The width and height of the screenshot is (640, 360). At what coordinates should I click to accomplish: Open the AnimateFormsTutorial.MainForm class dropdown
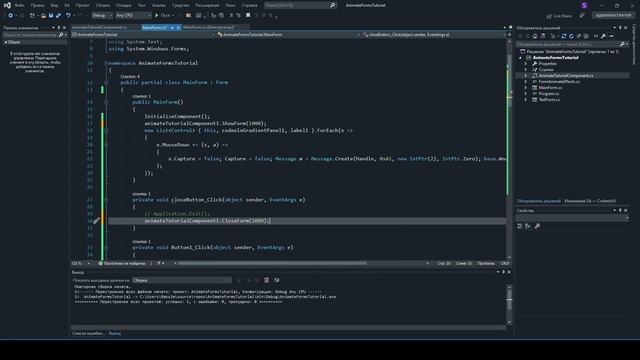pyautogui.click(x=288, y=35)
